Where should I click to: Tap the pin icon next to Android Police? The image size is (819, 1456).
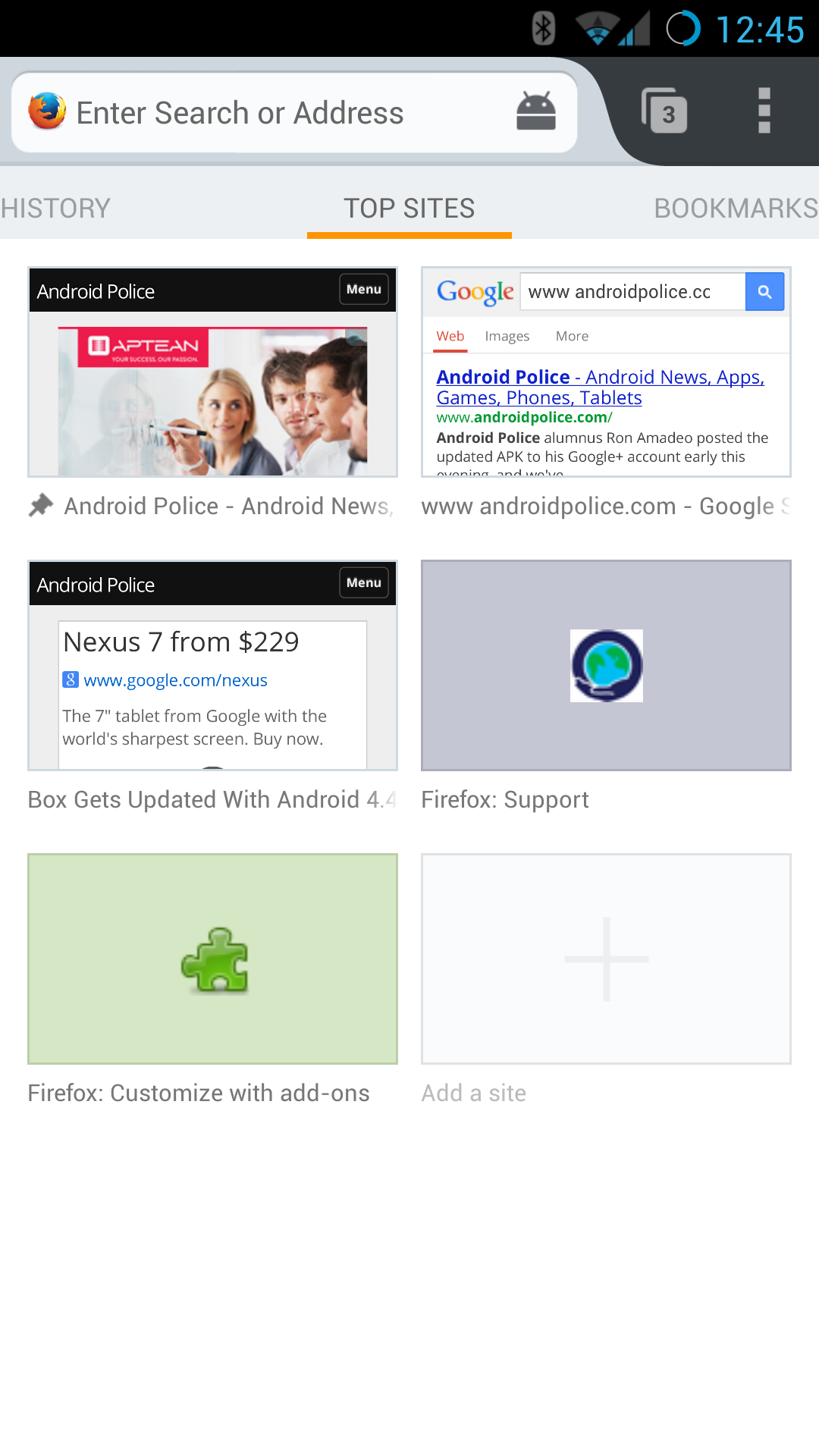pyautogui.click(x=42, y=504)
